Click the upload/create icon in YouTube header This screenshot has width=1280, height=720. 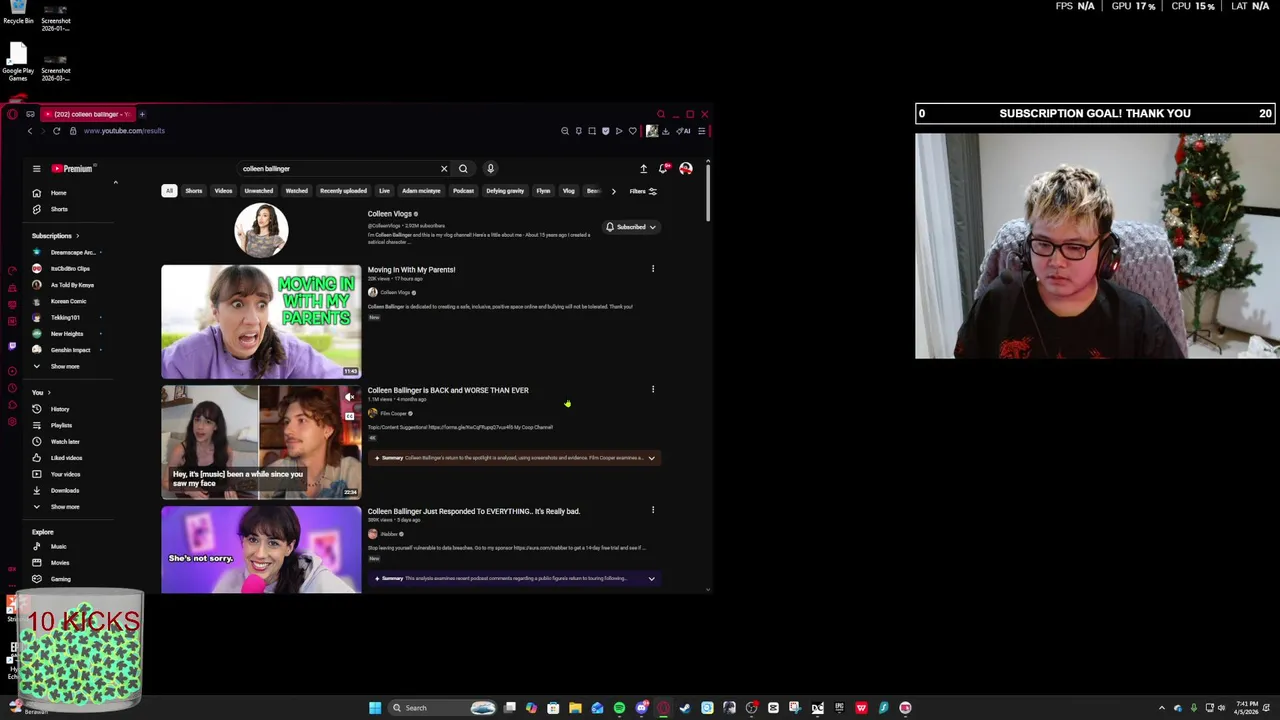click(643, 169)
